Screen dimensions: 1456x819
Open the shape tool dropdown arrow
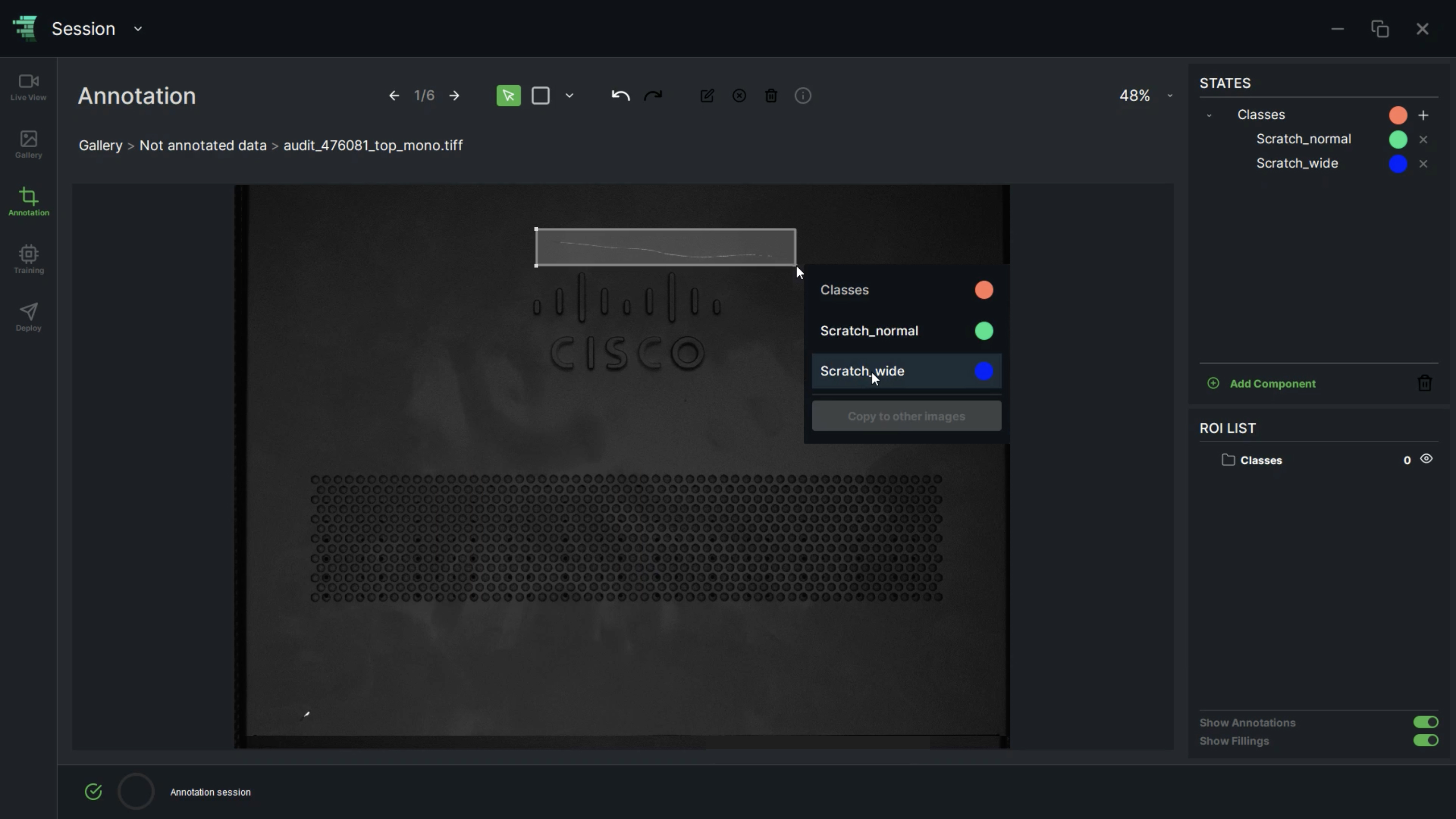(x=570, y=96)
